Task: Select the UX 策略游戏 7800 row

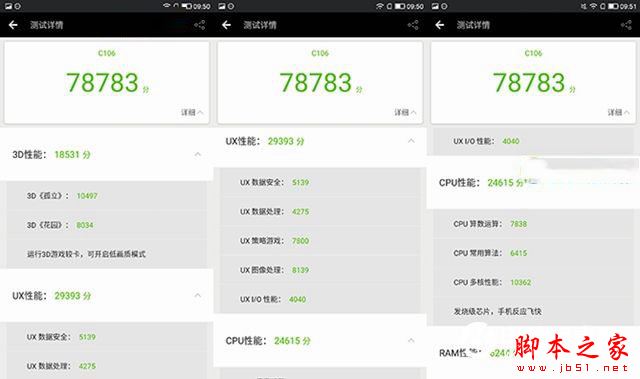Action: (x=320, y=241)
